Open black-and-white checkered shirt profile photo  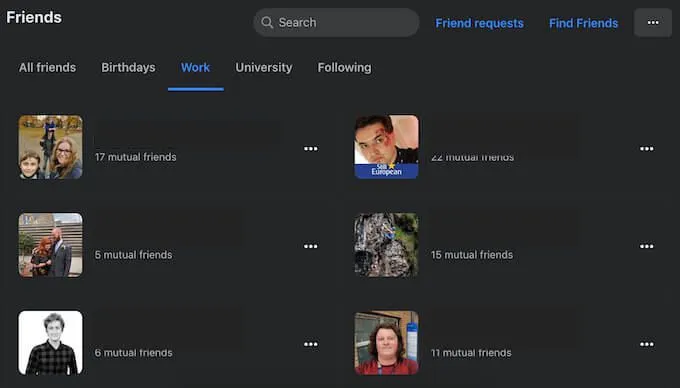pyautogui.click(x=50, y=342)
